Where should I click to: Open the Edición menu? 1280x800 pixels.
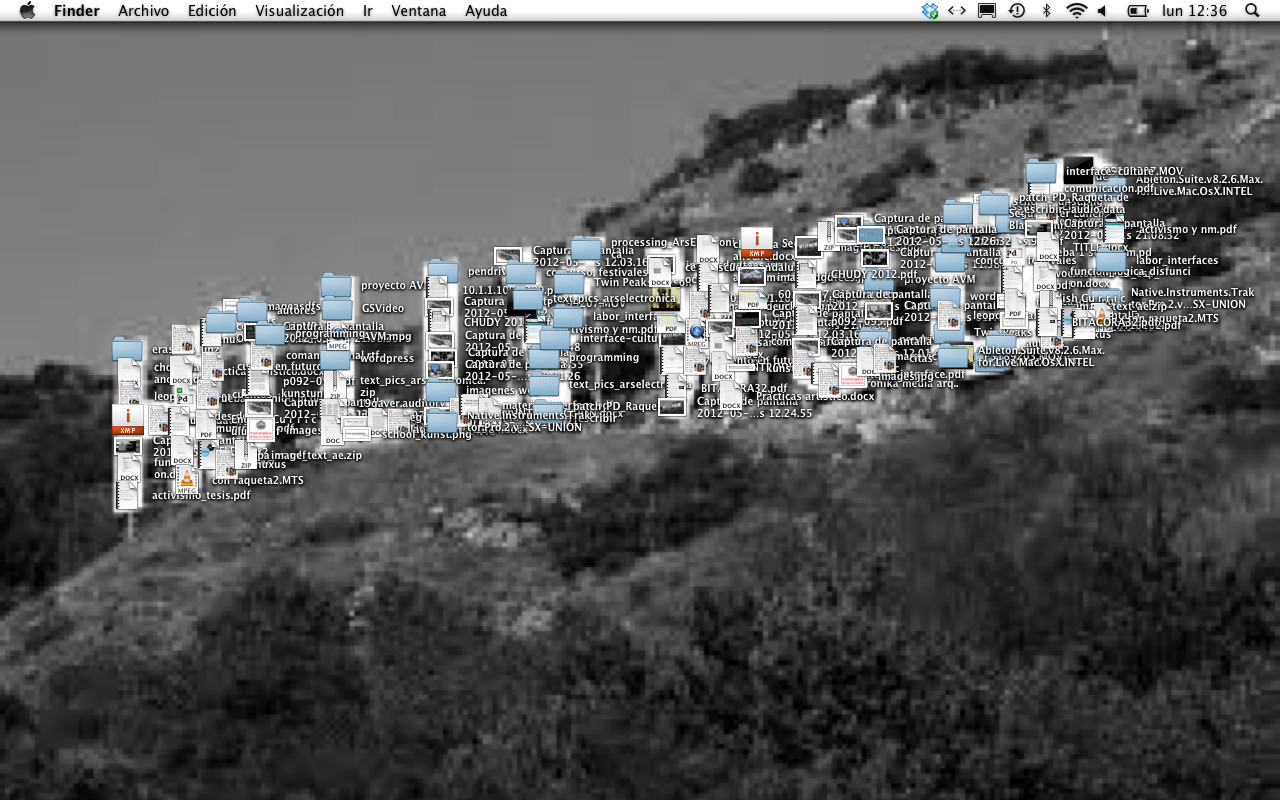212,11
